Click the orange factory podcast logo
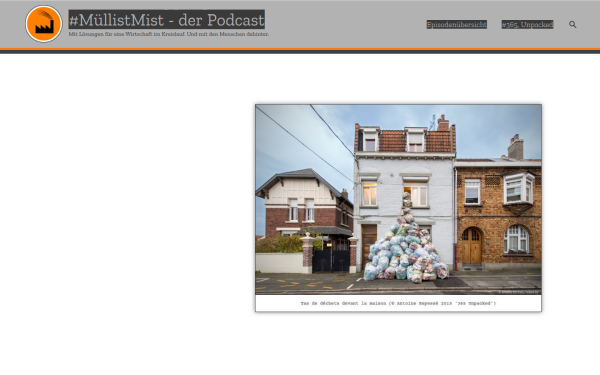 tap(44, 24)
